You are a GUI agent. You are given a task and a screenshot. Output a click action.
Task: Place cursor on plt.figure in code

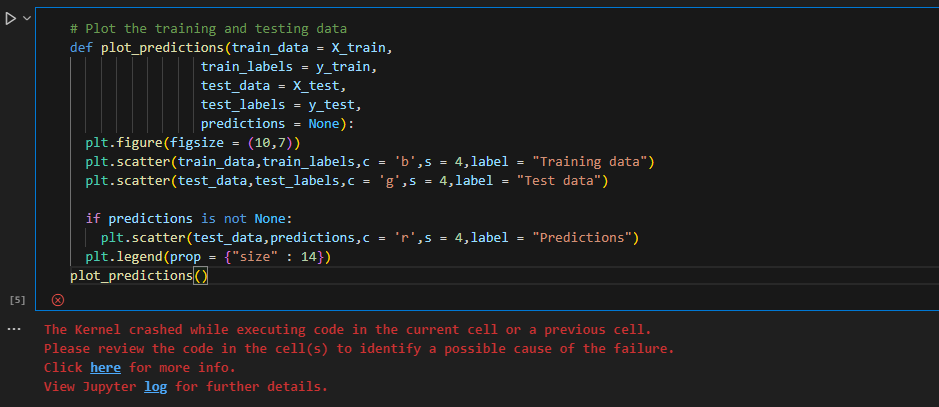click(127, 142)
